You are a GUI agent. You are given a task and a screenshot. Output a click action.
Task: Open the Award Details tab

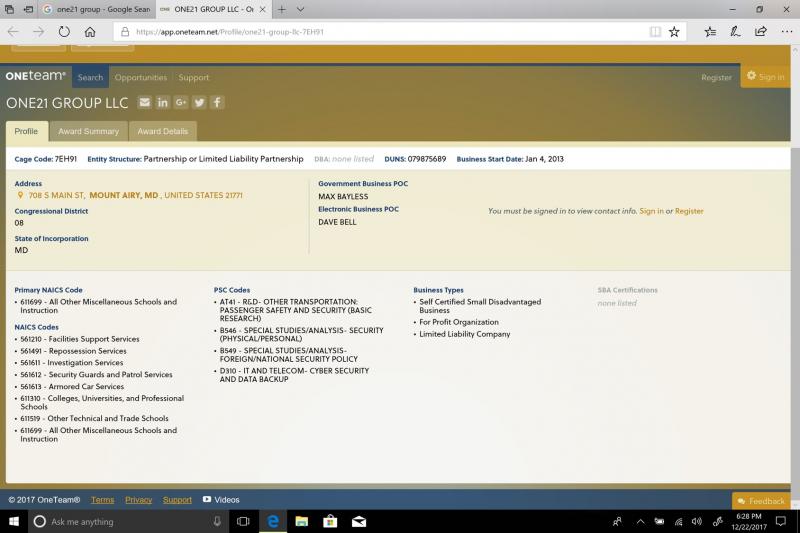163,131
